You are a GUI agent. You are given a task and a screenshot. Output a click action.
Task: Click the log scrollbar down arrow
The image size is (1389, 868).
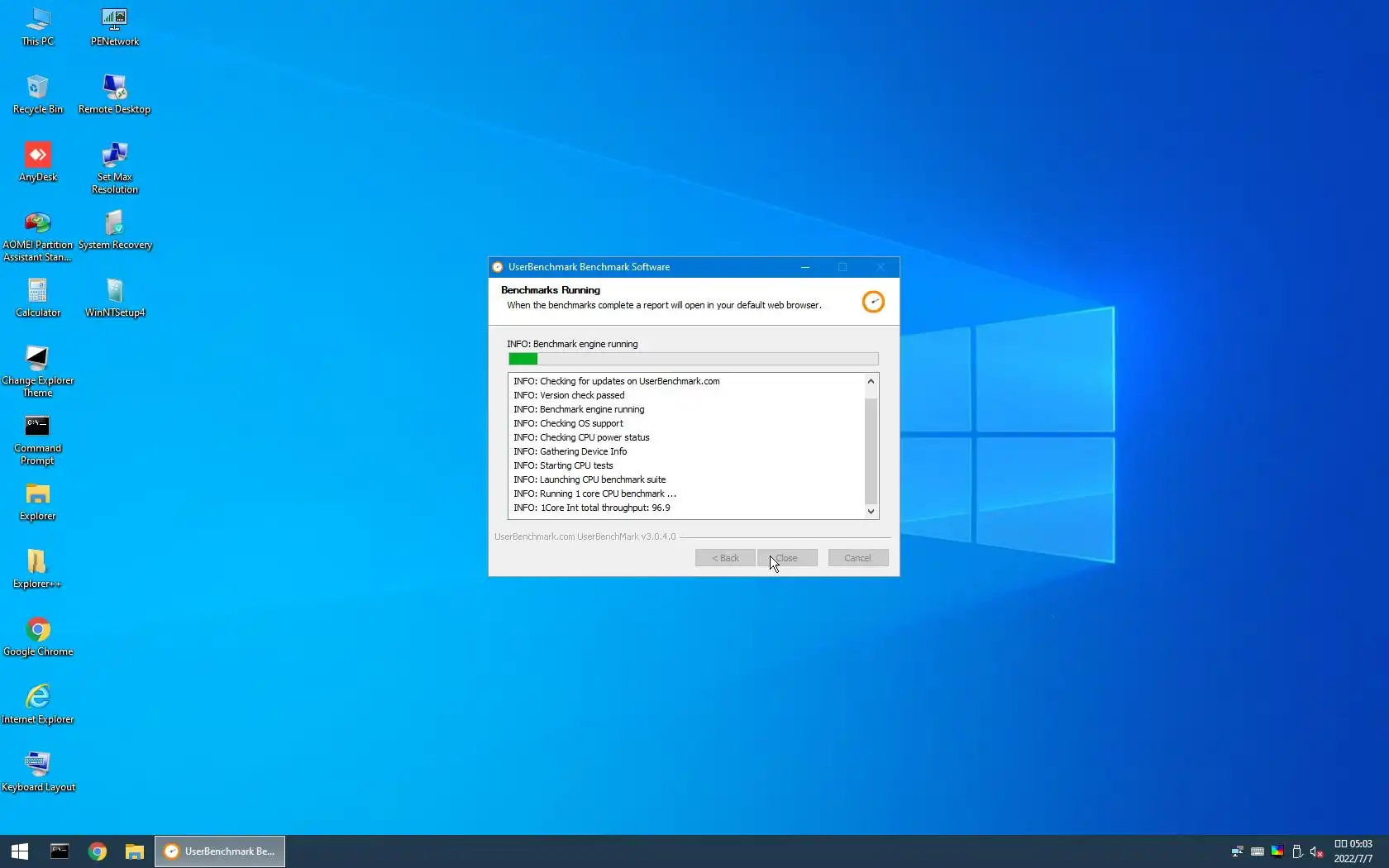871,512
